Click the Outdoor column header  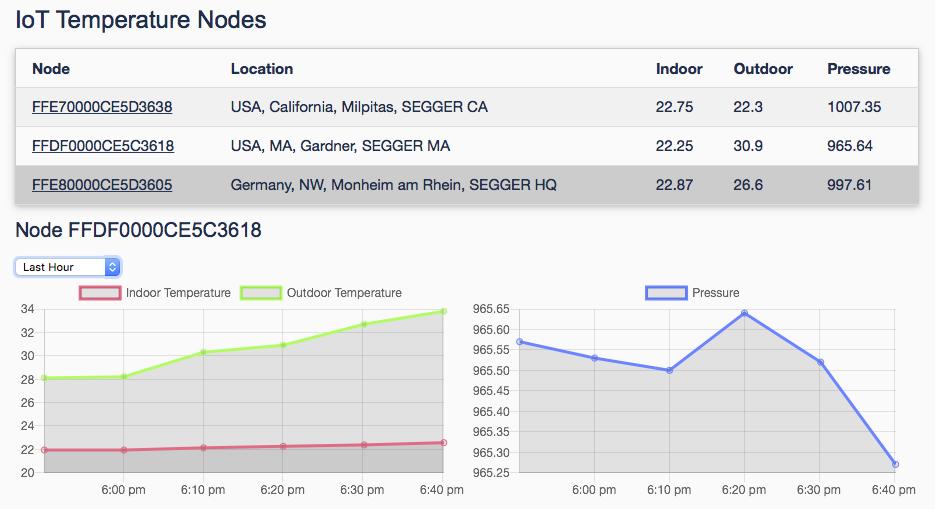click(x=763, y=69)
